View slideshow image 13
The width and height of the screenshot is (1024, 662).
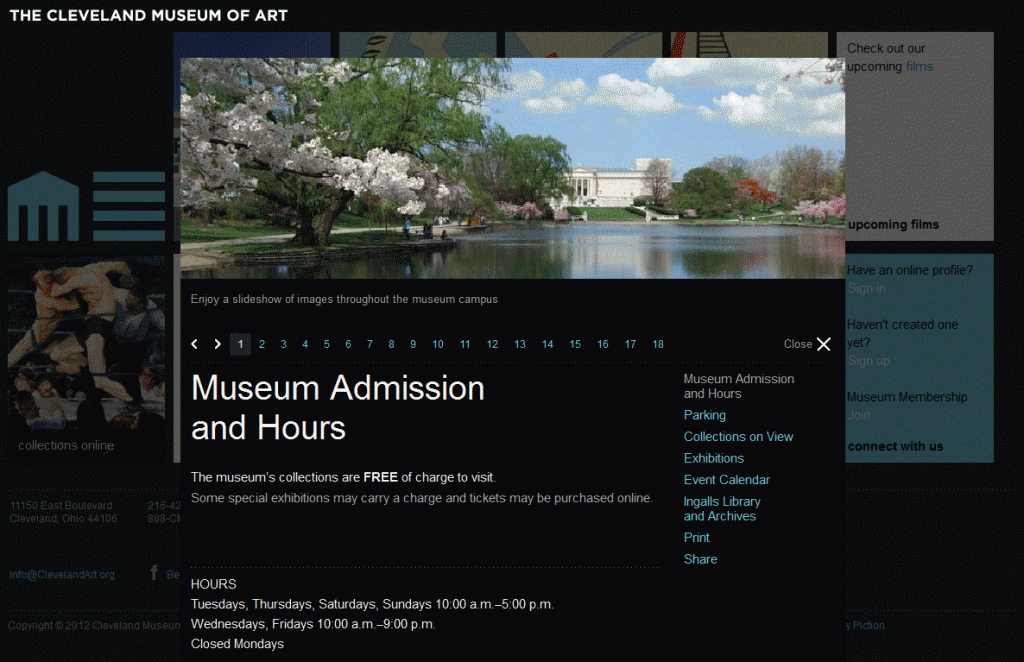pyautogui.click(x=520, y=344)
